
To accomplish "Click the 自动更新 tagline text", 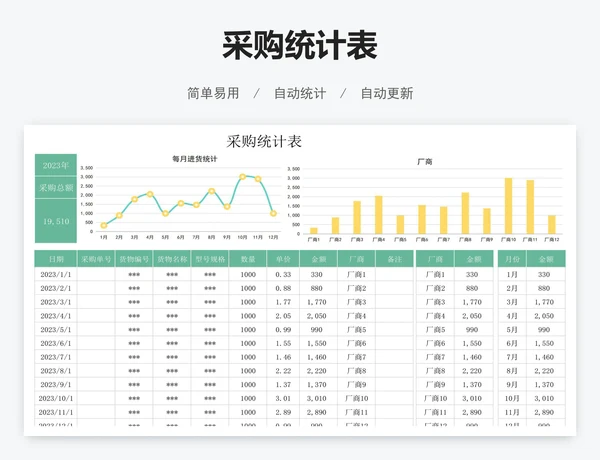I will click(x=387, y=93).
